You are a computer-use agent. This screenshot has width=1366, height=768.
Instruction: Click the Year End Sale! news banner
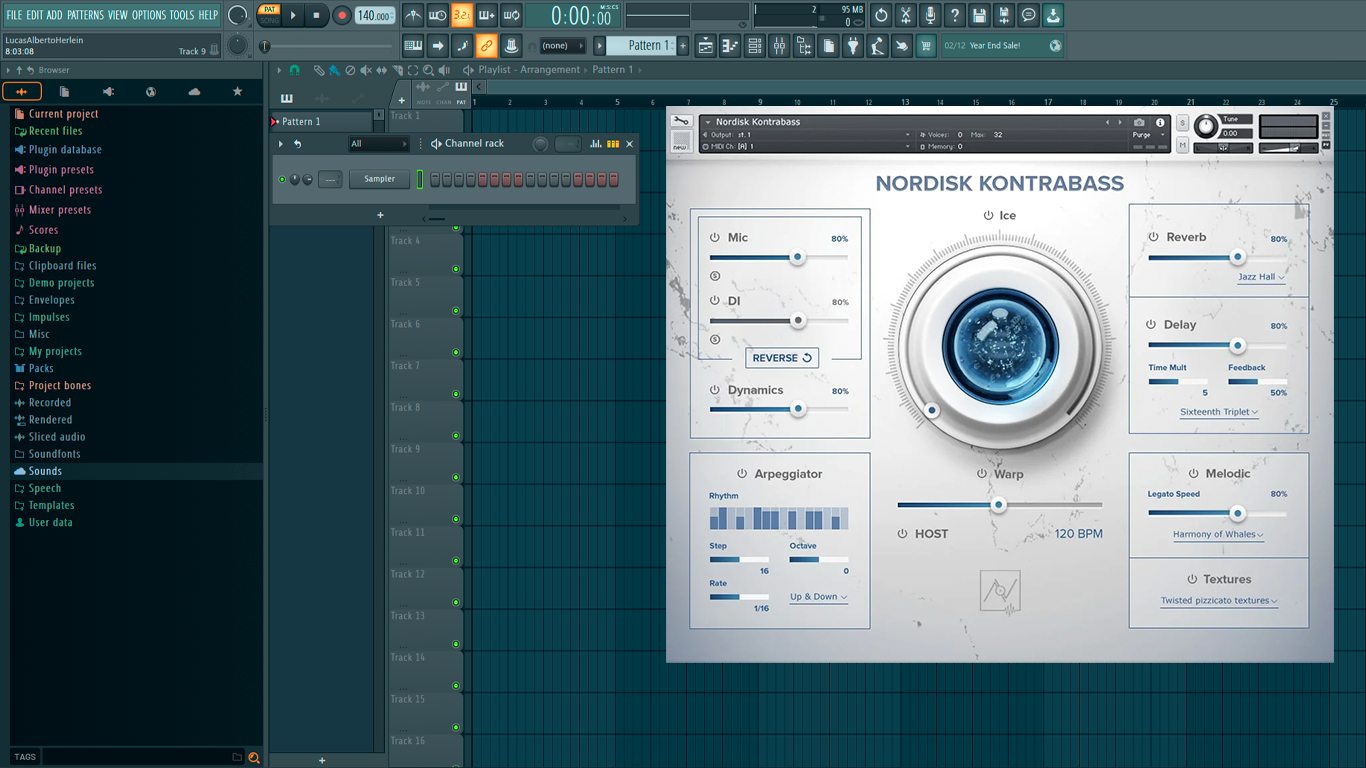pos(1003,46)
